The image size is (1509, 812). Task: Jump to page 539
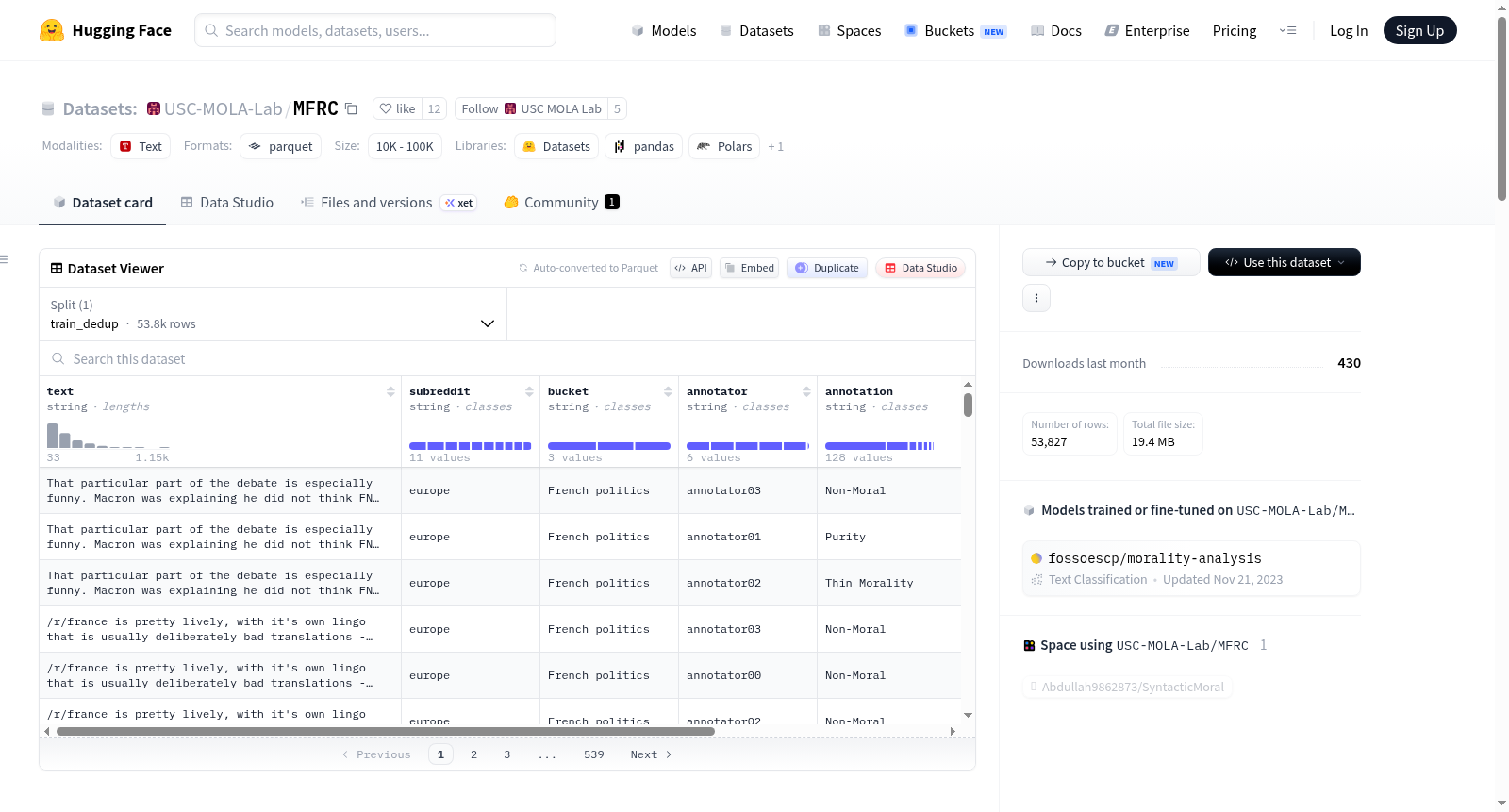point(593,754)
